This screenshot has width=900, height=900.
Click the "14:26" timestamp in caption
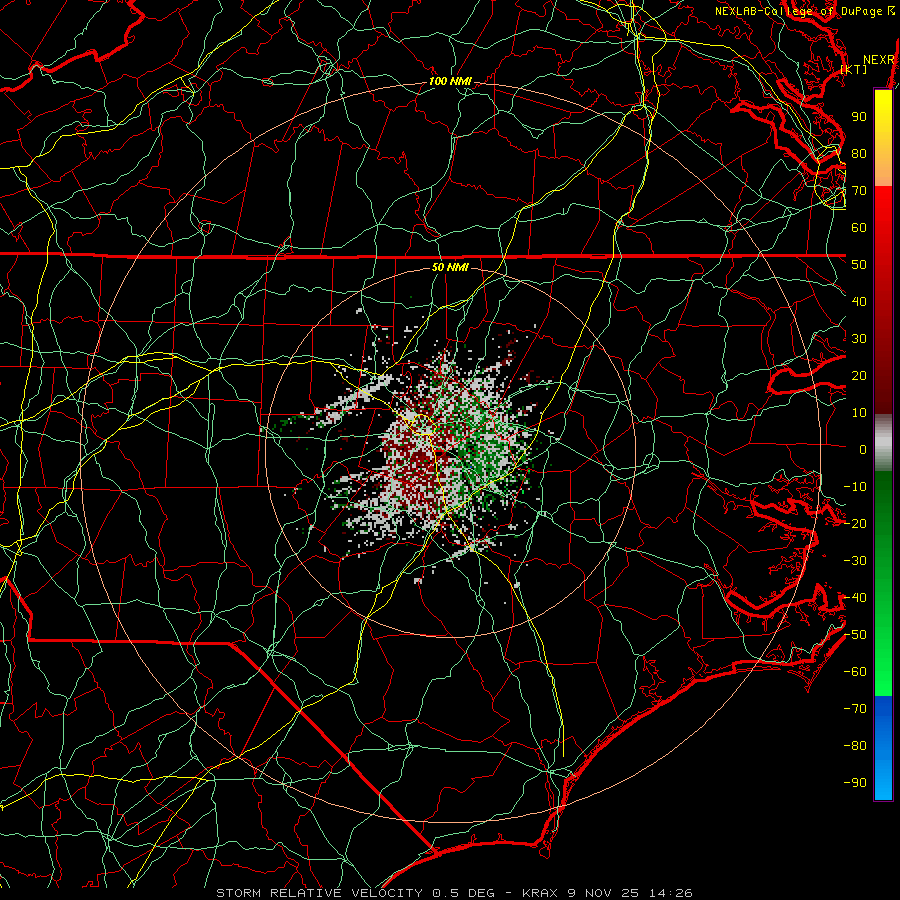tap(671, 893)
